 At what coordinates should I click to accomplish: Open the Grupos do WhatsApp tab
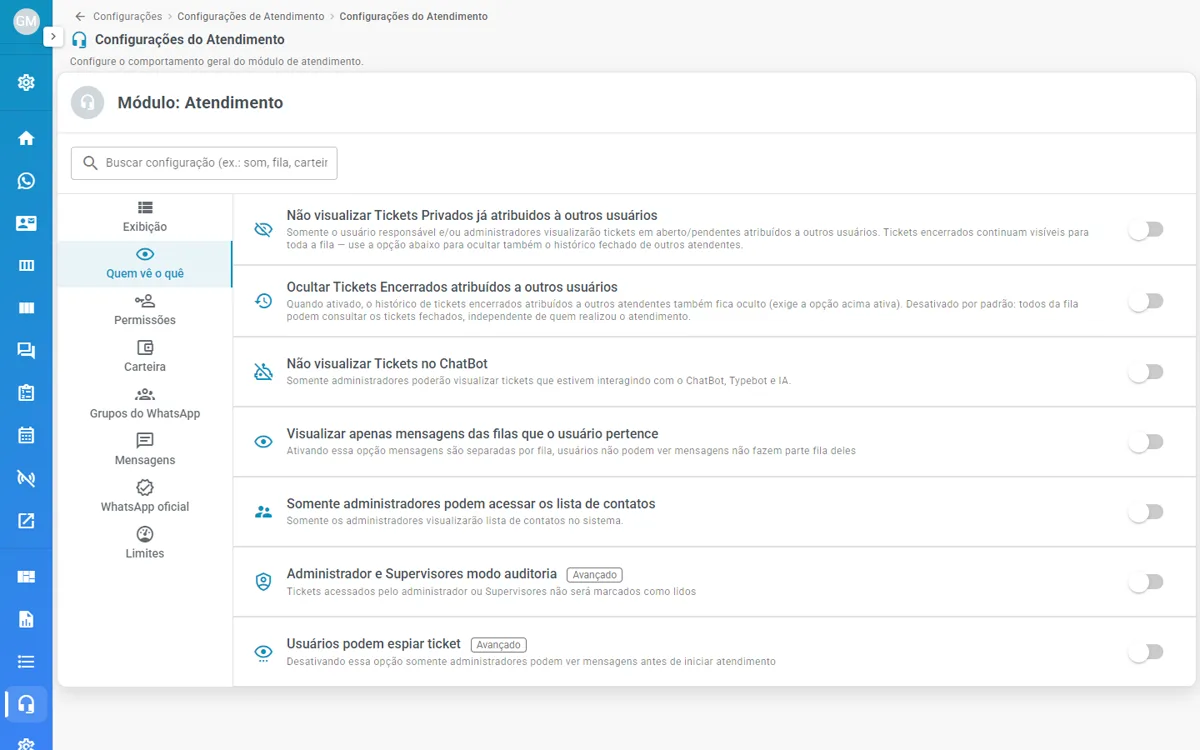point(145,404)
